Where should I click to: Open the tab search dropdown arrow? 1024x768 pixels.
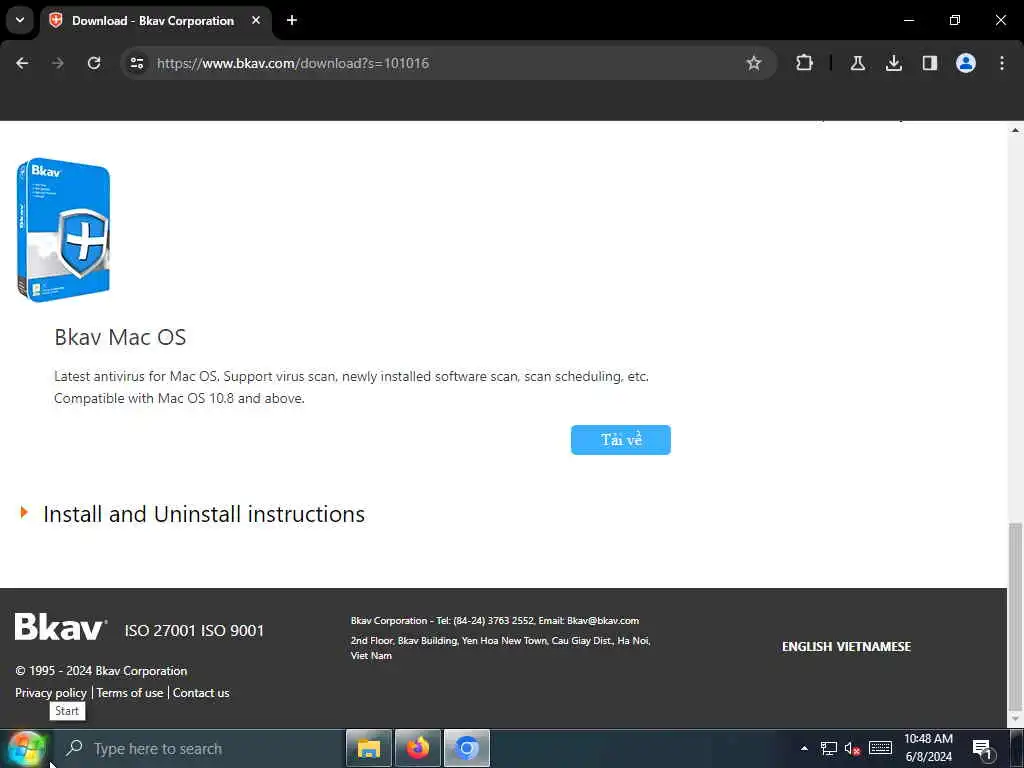click(x=20, y=20)
